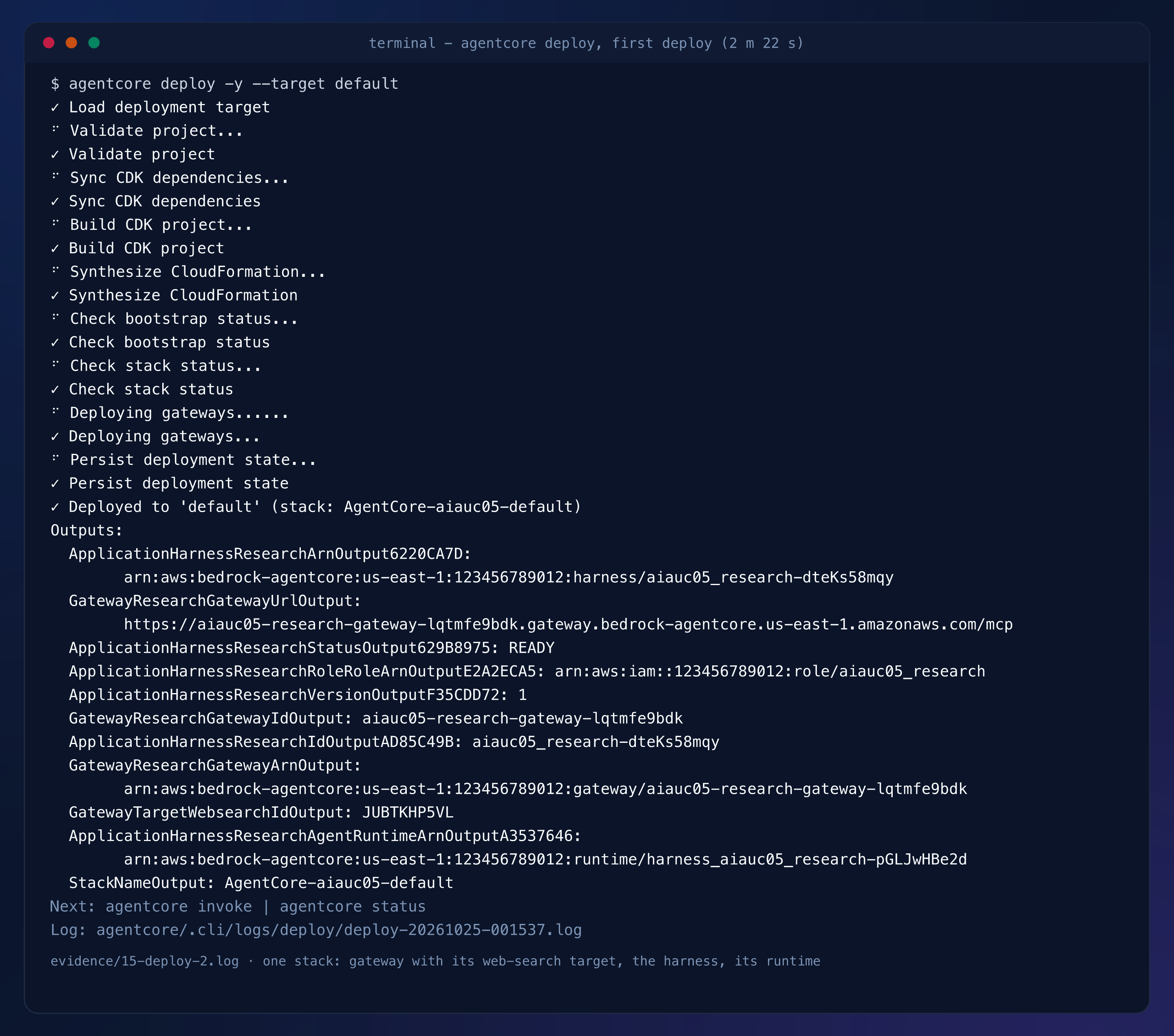1174x1036 pixels.
Task: Click the checkmark beside 'Check stack status'
Action: pos(55,390)
